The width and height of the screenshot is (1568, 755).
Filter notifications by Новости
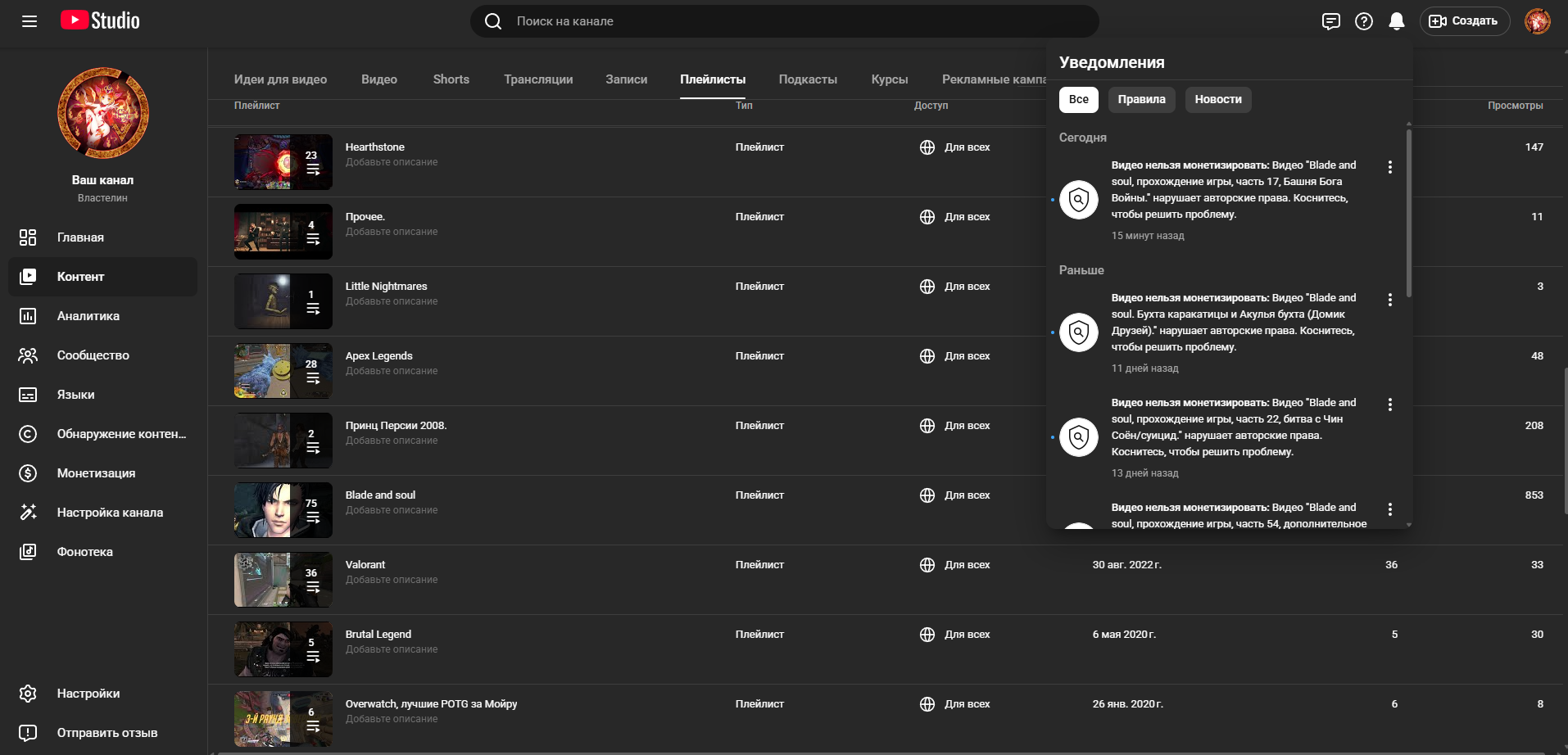1217,100
